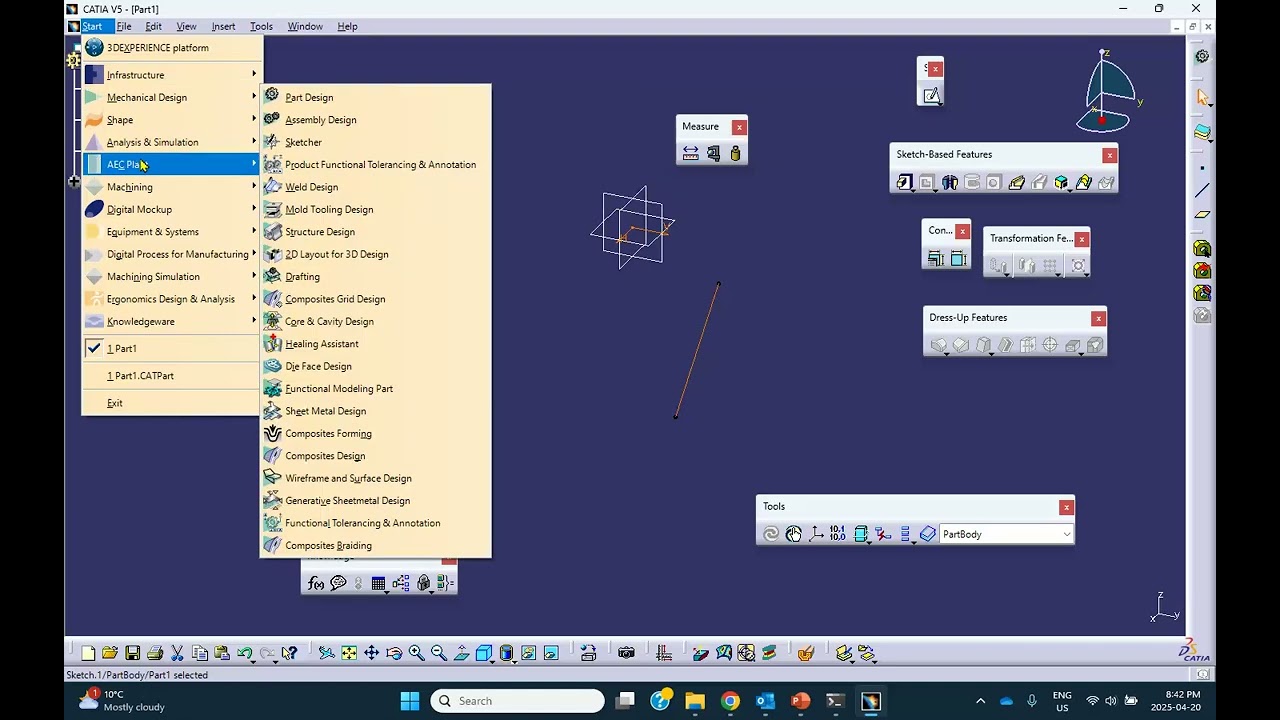
Task: Open the Measure Inertia tool
Action: (735, 153)
